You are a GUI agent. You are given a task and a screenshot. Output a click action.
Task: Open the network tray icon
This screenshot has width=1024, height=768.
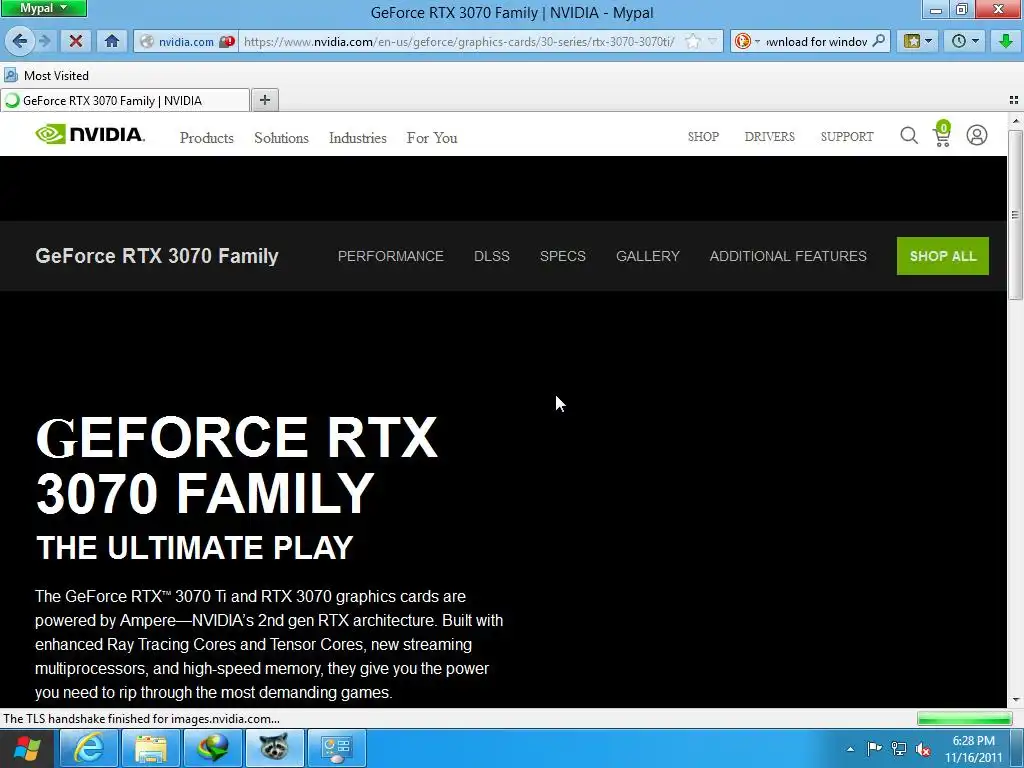tap(899, 748)
